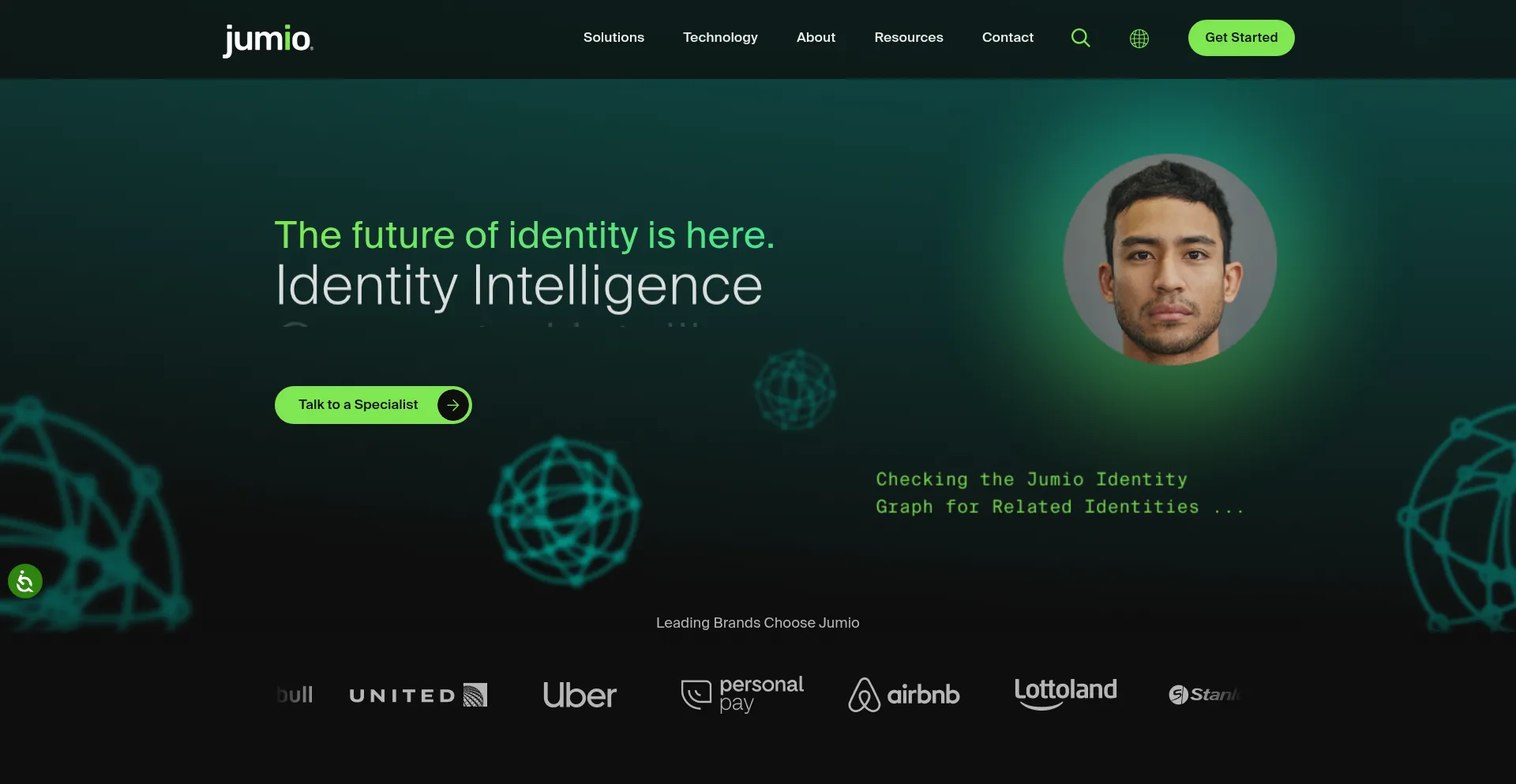
Task: Expand the Technology menu
Action: [720, 38]
